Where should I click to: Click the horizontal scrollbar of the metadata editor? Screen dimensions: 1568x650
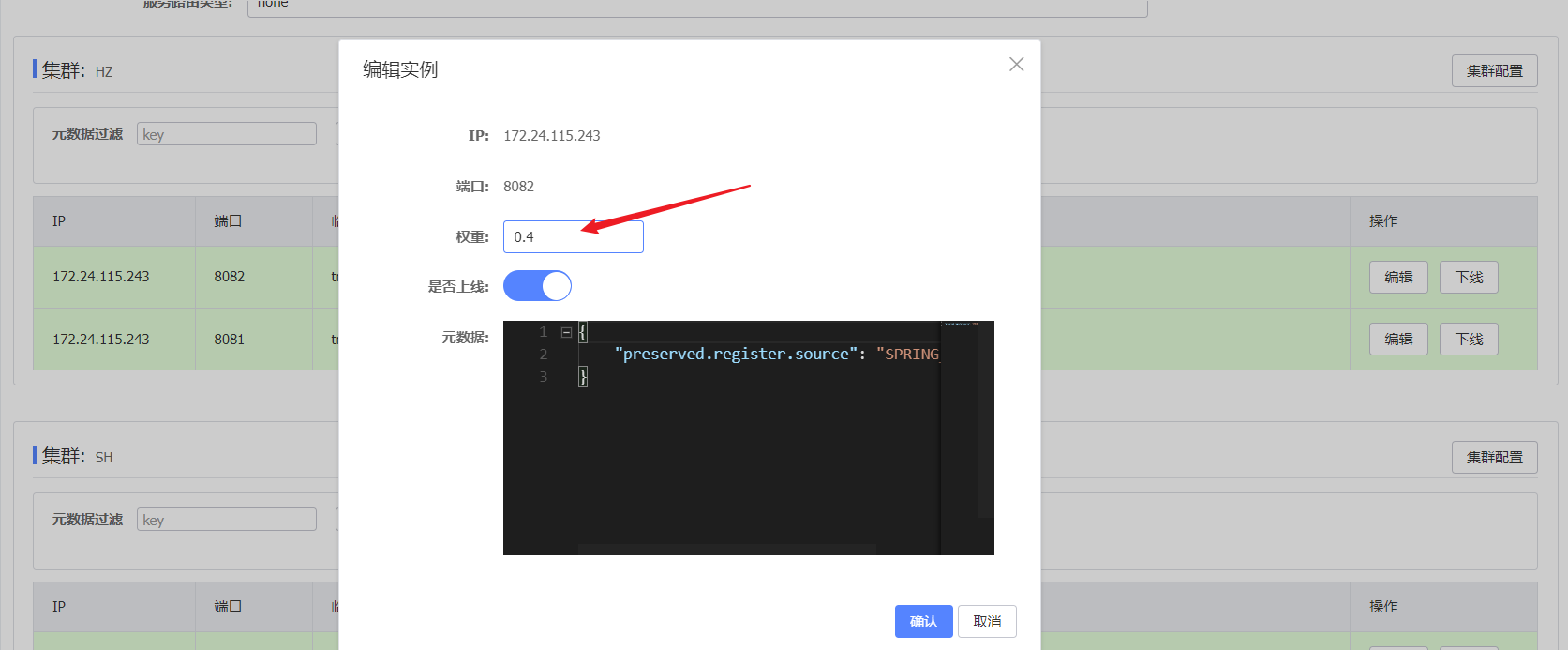tap(727, 550)
